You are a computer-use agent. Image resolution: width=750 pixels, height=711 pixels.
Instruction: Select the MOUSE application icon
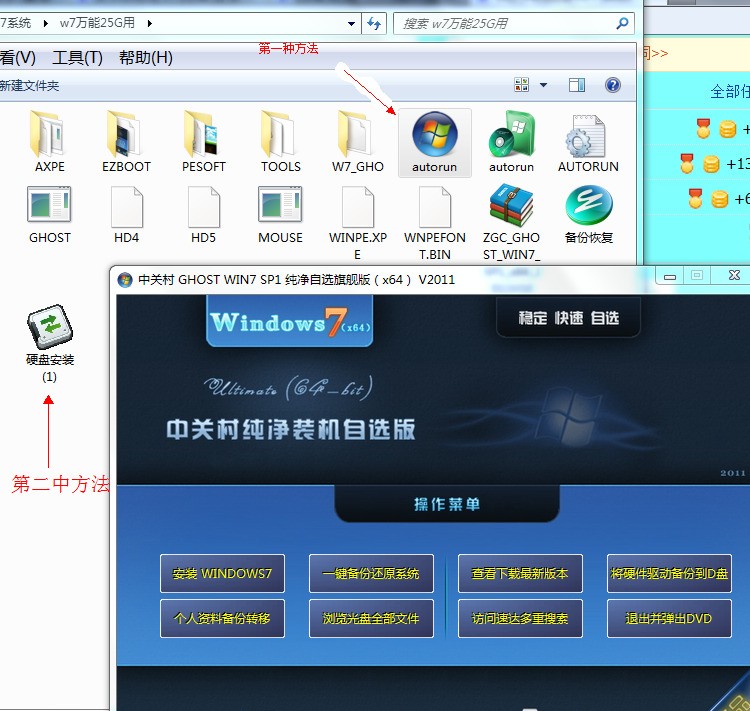[280, 214]
